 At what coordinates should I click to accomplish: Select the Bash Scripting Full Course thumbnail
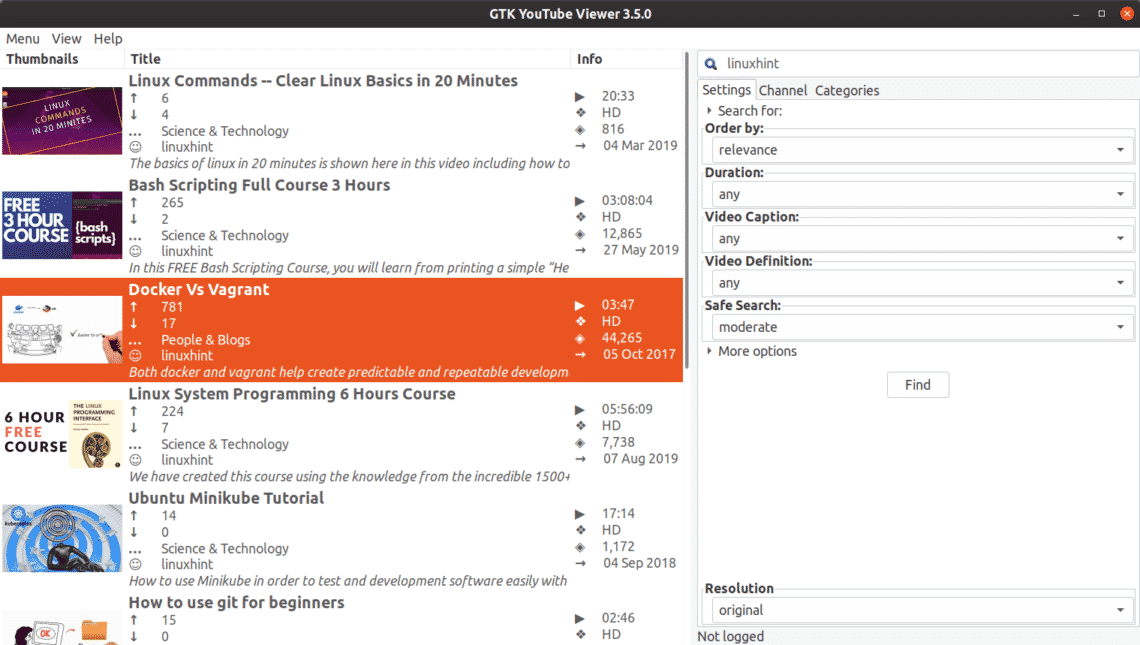62,225
